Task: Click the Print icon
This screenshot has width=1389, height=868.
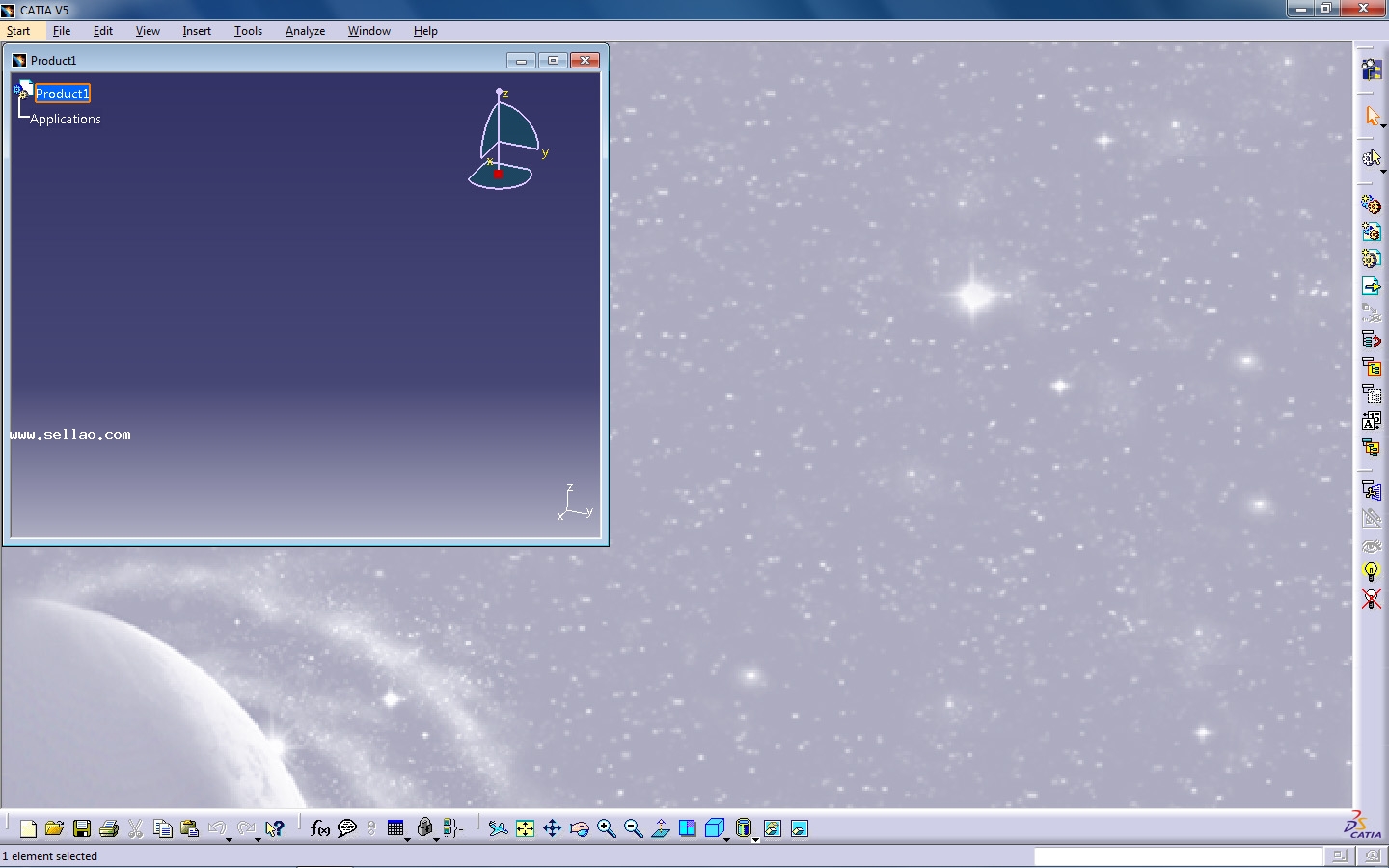Action: [109, 828]
